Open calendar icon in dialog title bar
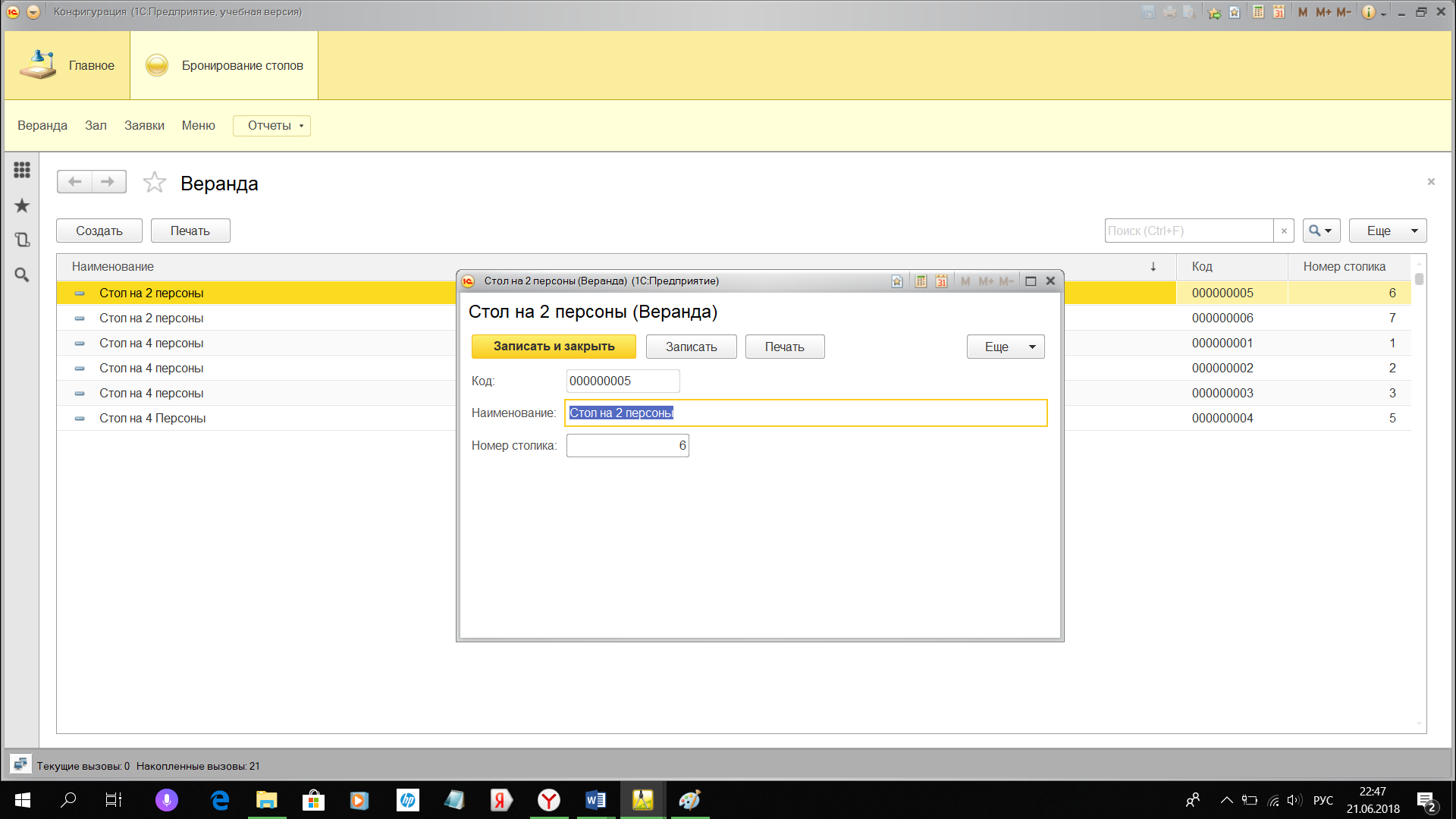The image size is (1456, 819). 941,281
